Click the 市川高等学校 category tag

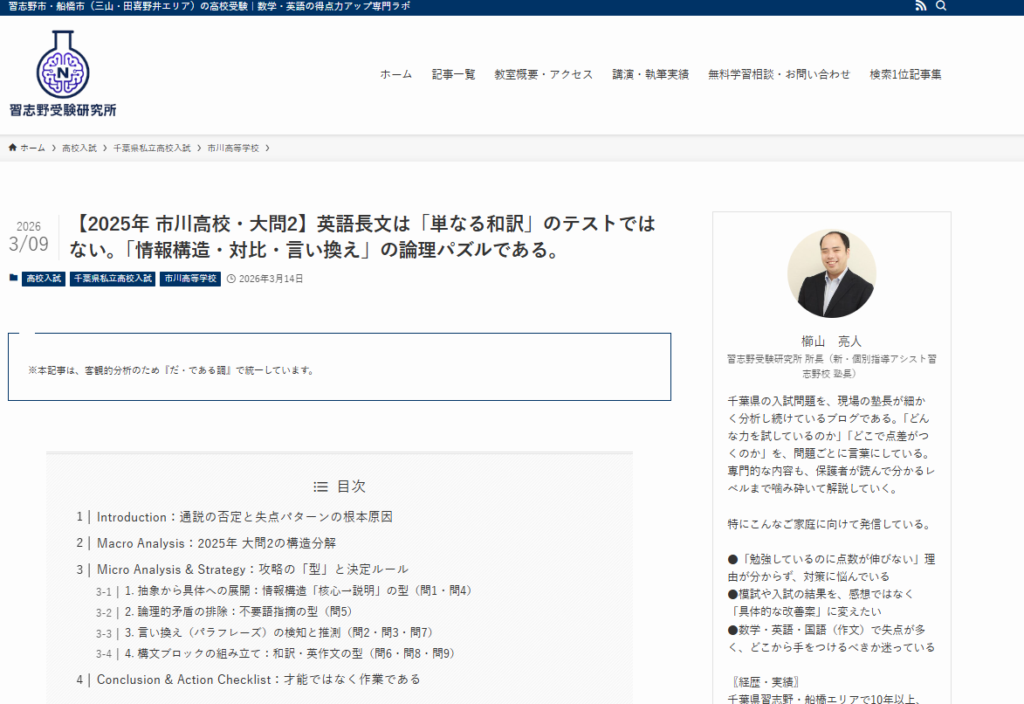190,279
